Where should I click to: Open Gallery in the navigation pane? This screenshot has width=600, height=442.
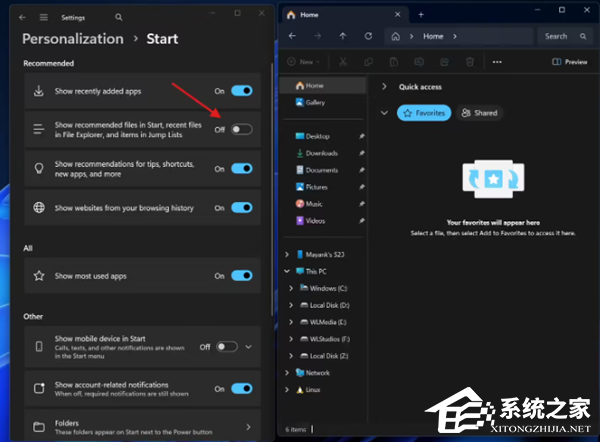(x=315, y=102)
